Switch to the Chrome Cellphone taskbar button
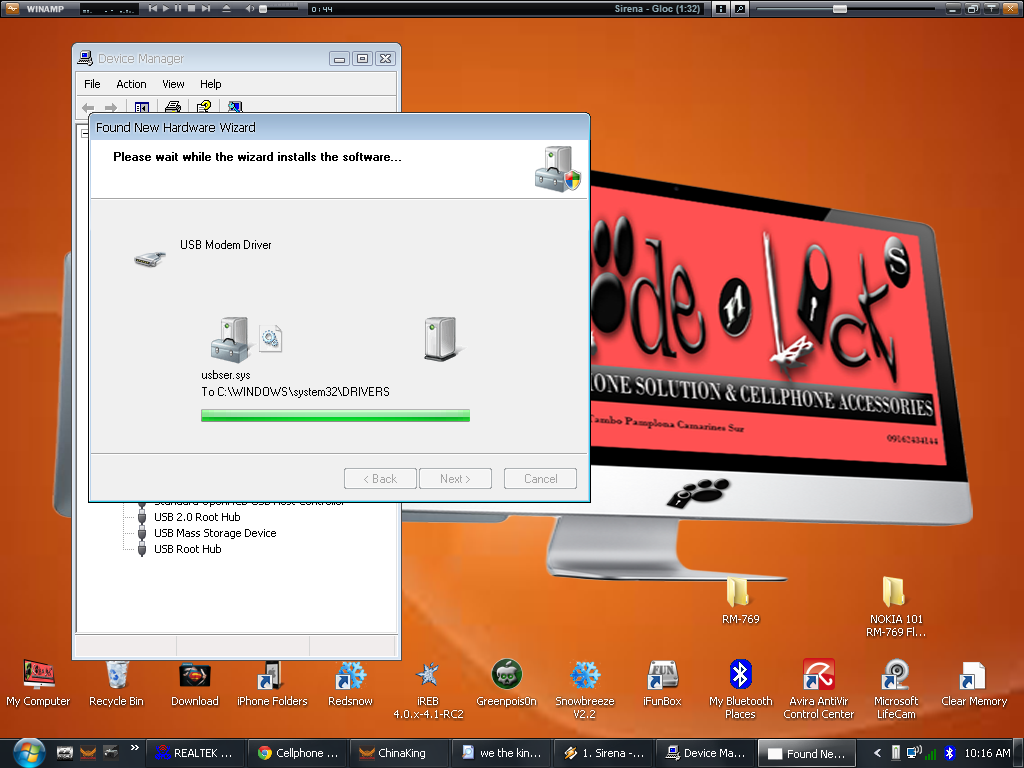The image size is (1024, 768). 297,753
